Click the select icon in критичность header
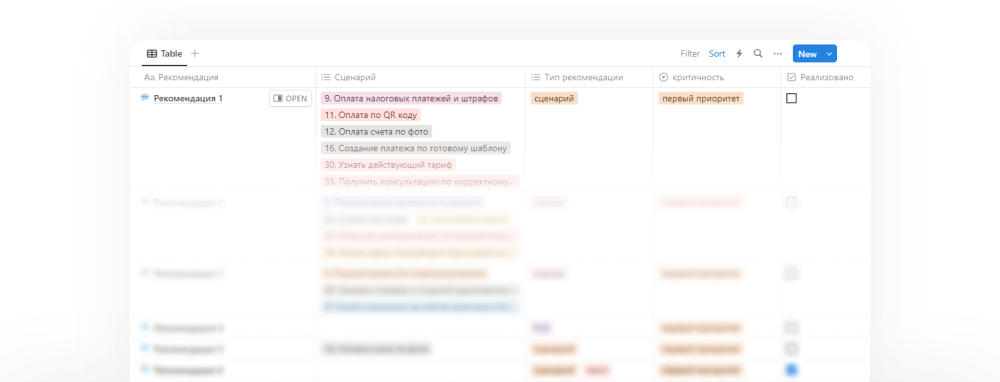The height and width of the screenshot is (382, 1000). click(x=663, y=77)
